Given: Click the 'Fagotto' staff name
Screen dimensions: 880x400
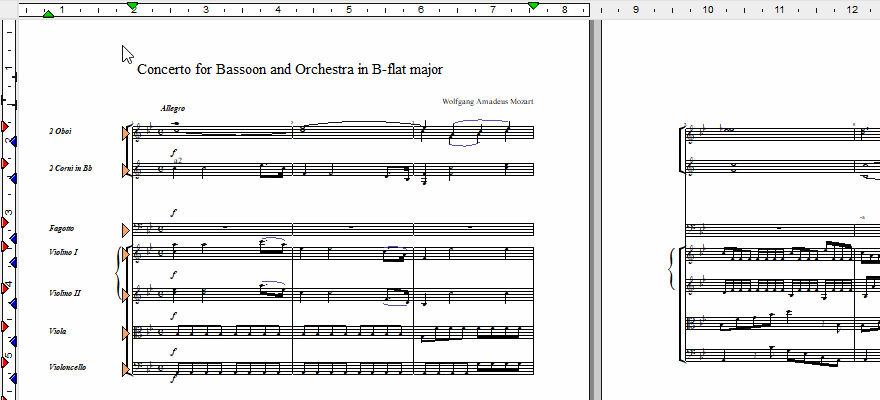Looking at the screenshot, I should (x=61, y=229).
